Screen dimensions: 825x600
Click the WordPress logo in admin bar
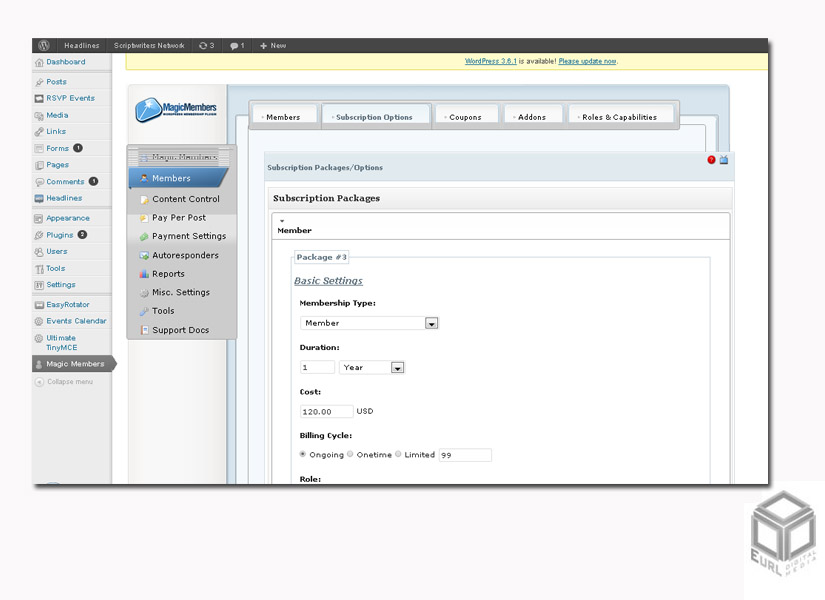pyautogui.click(x=44, y=46)
